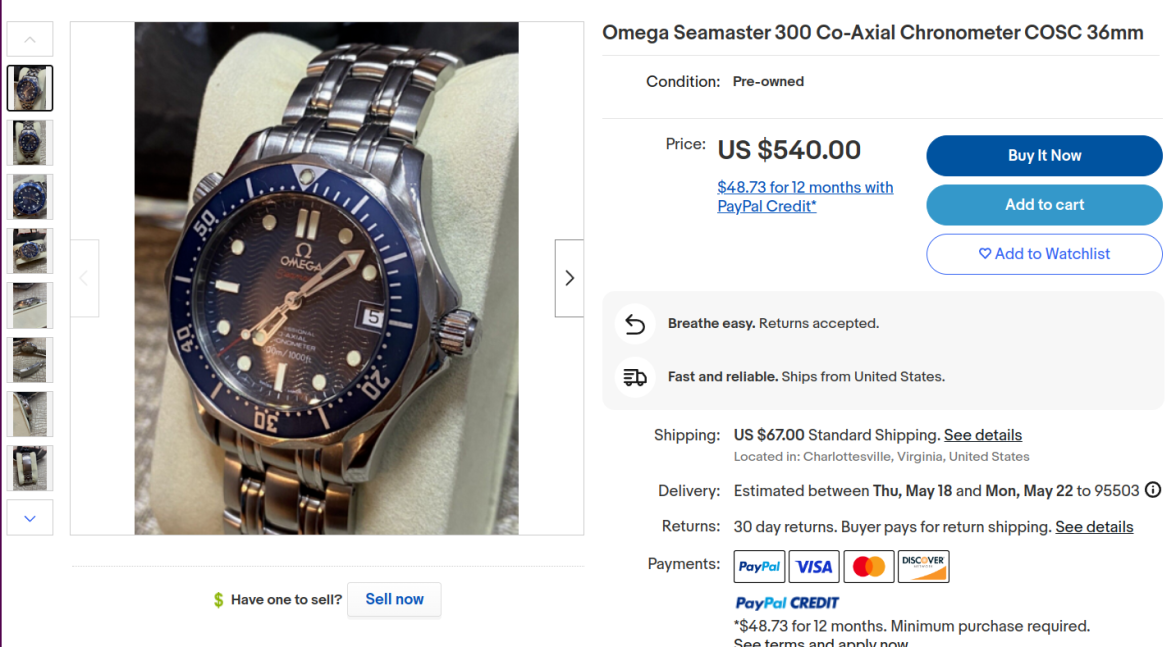Image resolution: width=1176 pixels, height=647 pixels.
Task: Click the Discover card payment icon
Action: 923,567
